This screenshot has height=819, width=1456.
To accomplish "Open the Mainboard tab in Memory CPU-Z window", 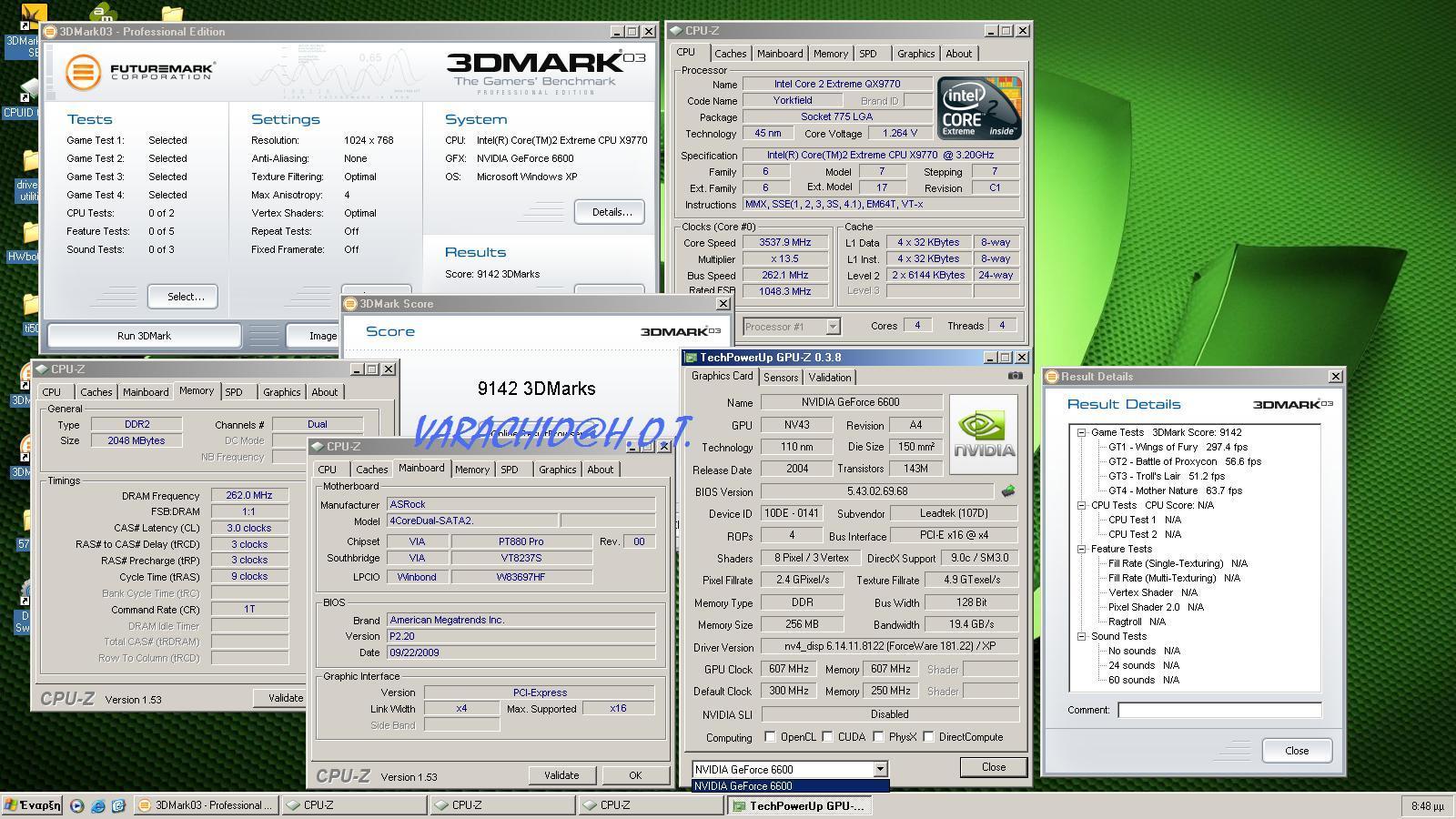I will tap(146, 392).
